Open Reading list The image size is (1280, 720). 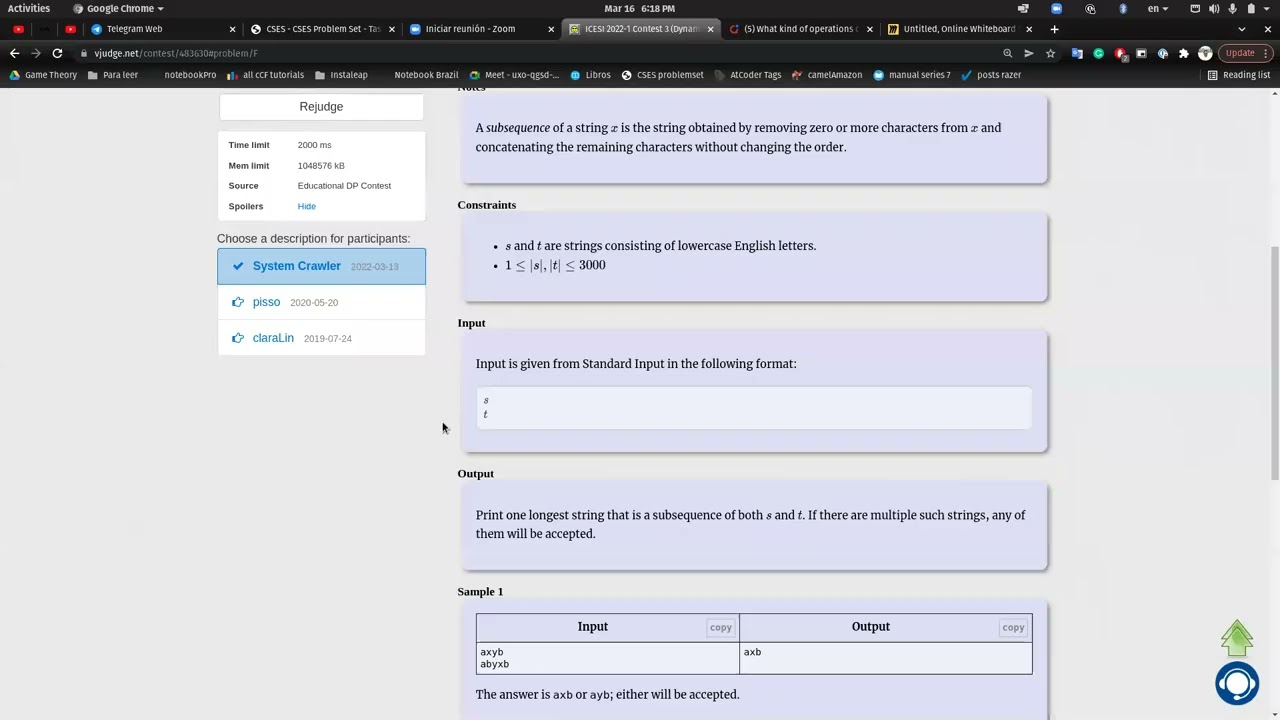pos(1239,75)
